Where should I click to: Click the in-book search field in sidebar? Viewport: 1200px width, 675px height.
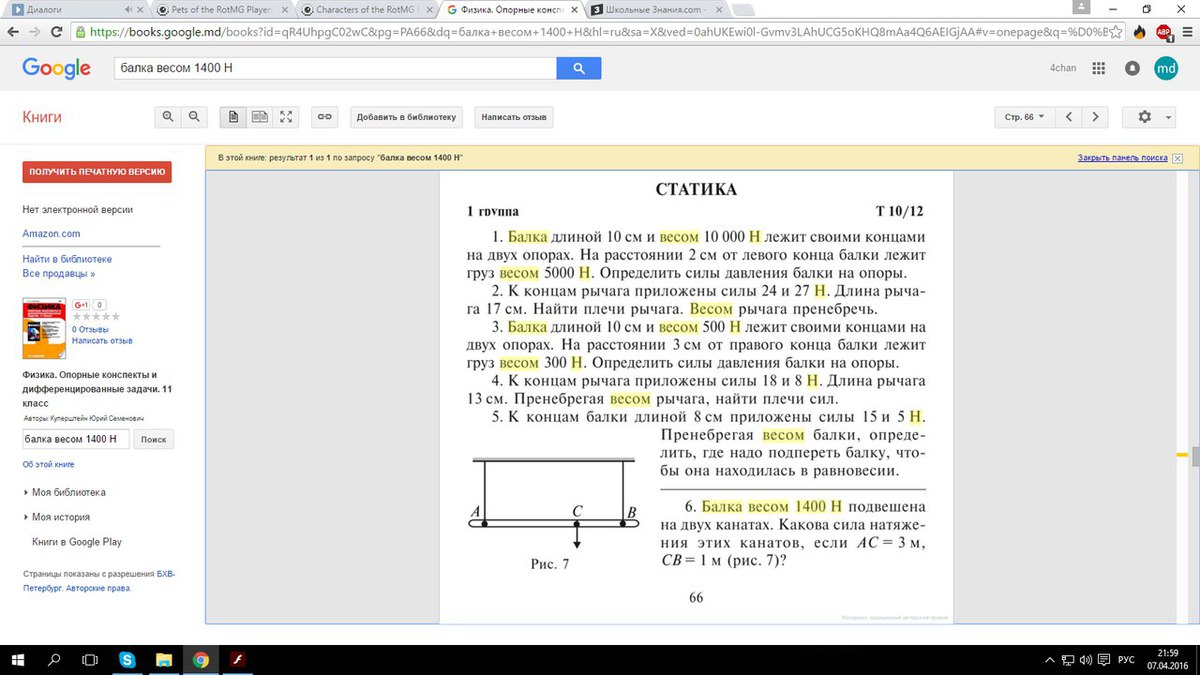[x=76, y=439]
